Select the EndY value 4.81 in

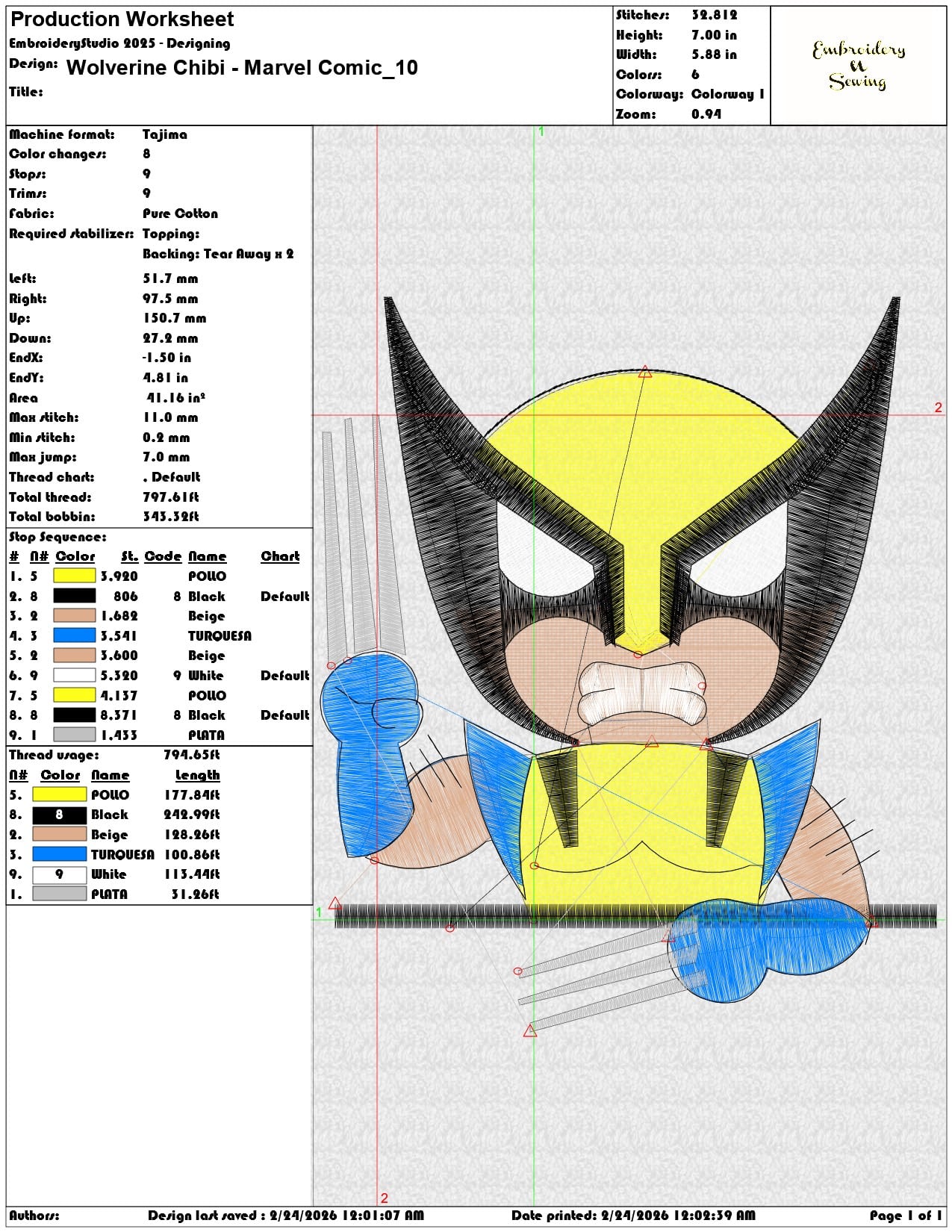tap(165, 378)
